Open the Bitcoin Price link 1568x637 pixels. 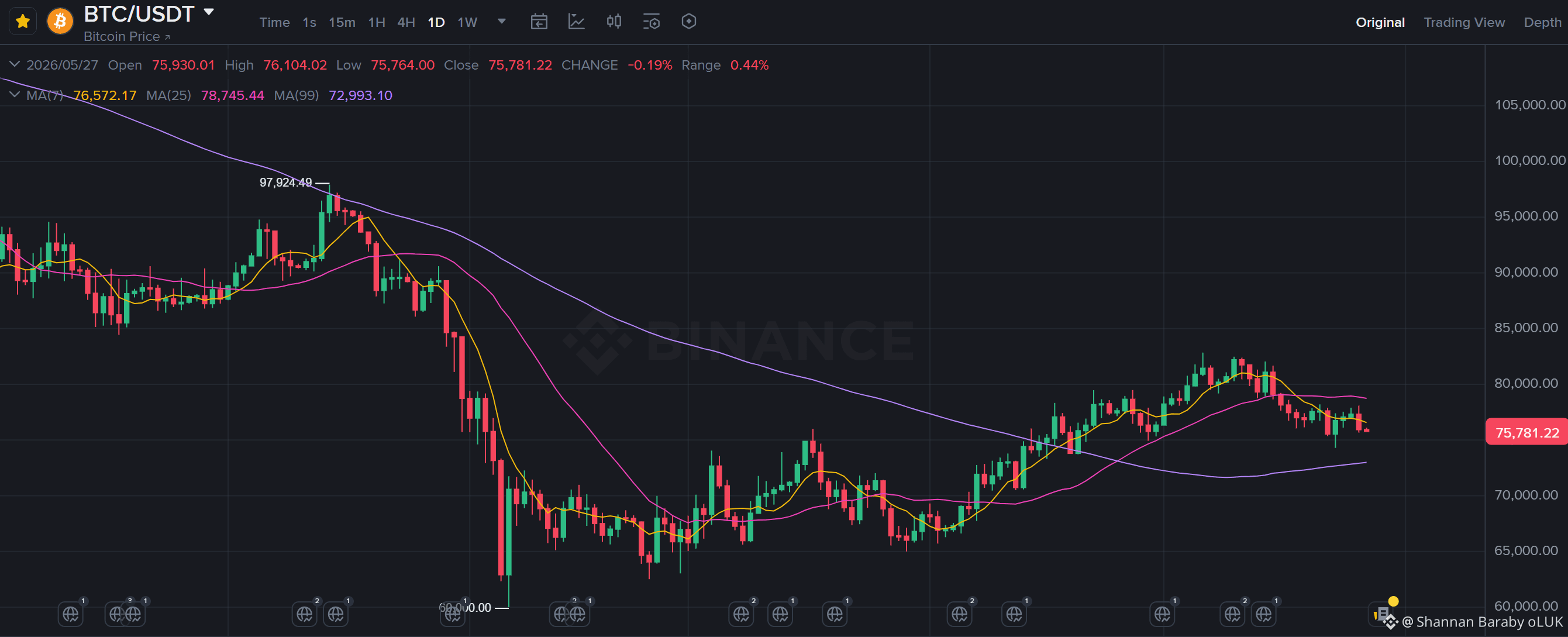(x=126, y=36)
